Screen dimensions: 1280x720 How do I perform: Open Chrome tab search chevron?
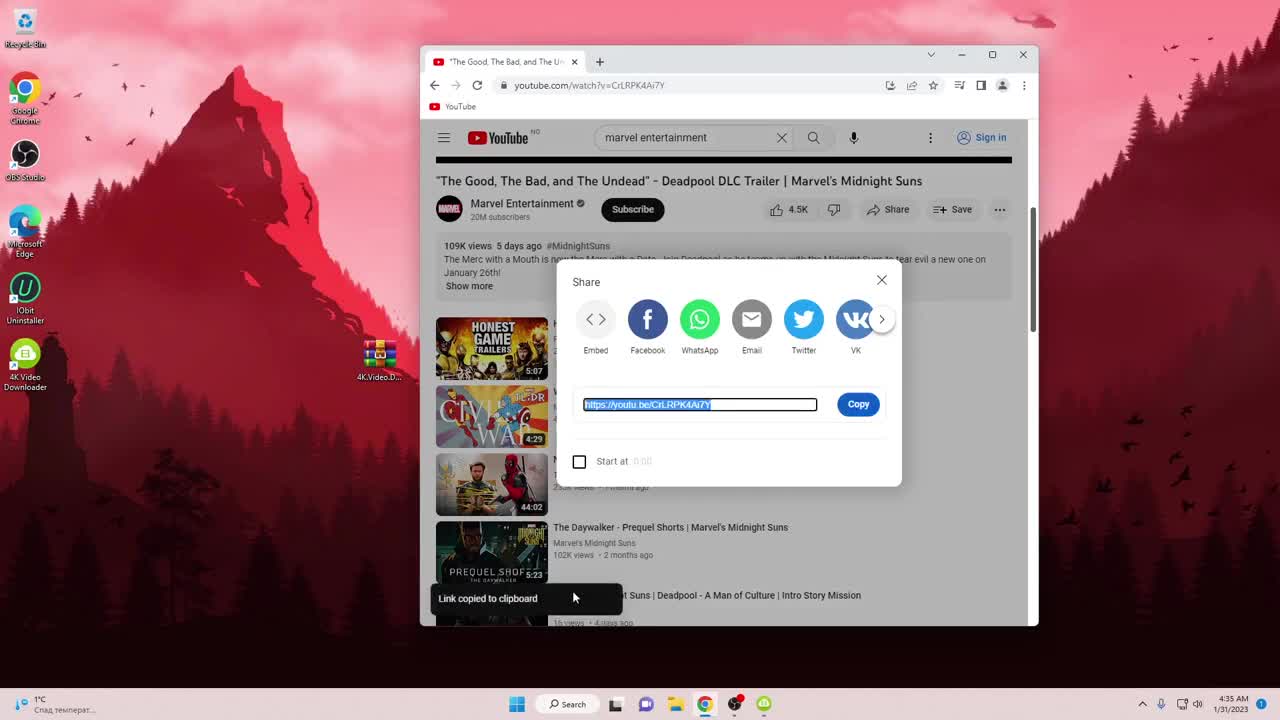[x=931, y=54]
